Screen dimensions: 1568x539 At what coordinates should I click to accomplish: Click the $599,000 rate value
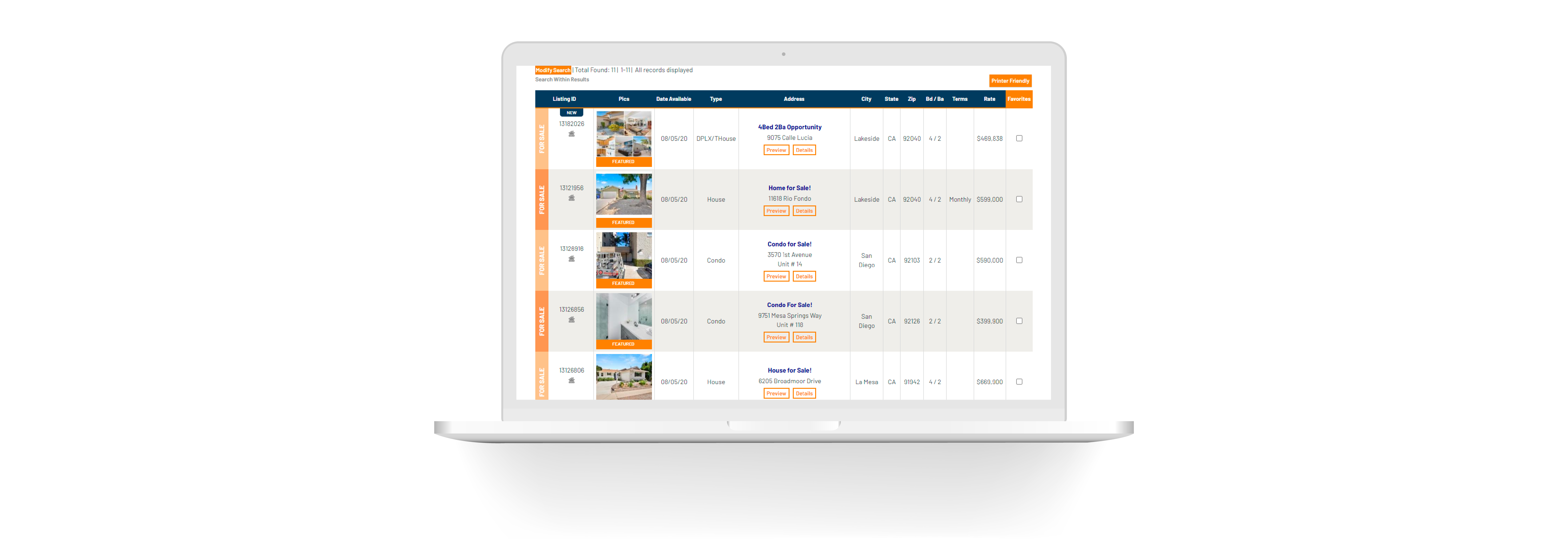[x=989, y=200]
